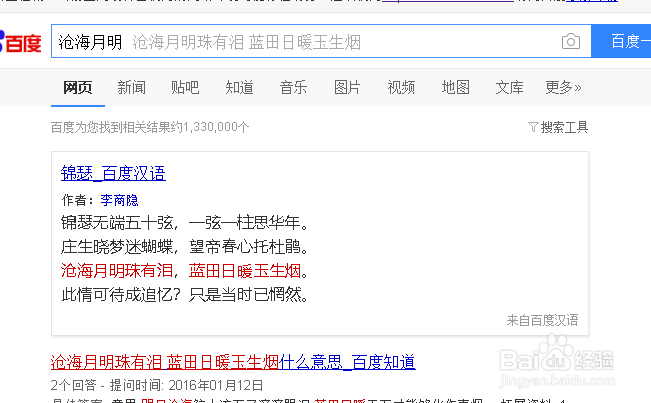
Task: Click the funnel icon beside 搜索工具
Action: click(x=533, y=127)
